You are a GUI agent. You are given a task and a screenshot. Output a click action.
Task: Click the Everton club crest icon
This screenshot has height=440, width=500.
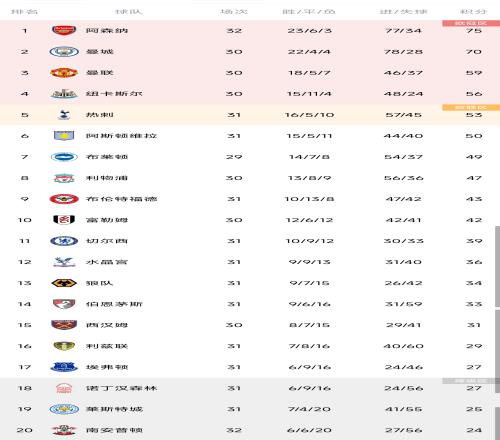64,367
